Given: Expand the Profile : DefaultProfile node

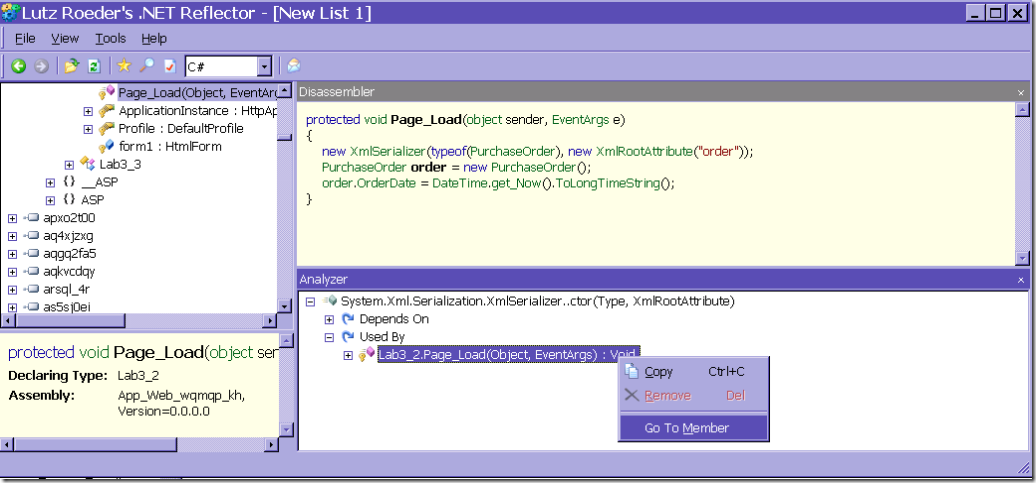Looking at the screenshot, I should point(88,128).
